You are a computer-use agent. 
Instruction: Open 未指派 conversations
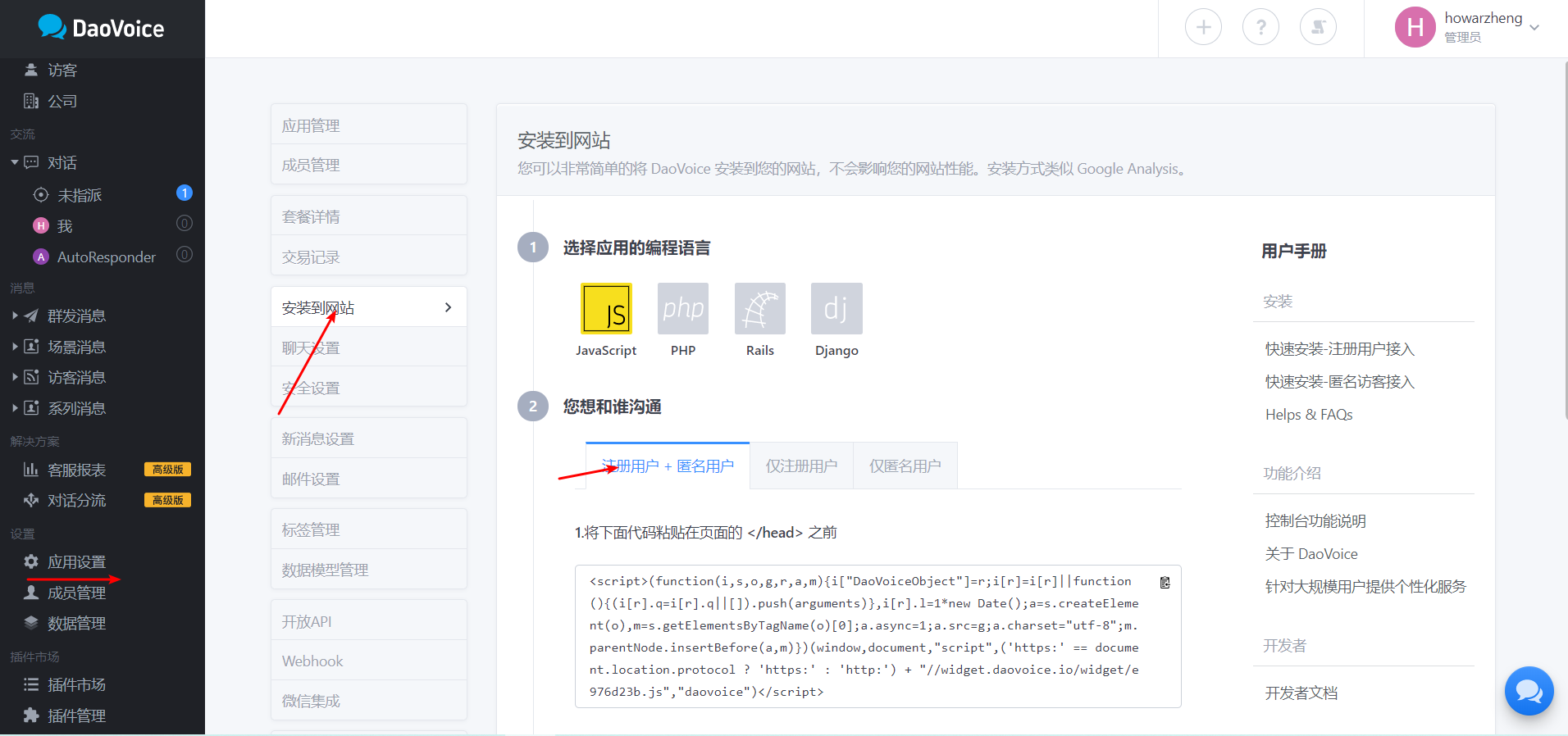point(80,195)
